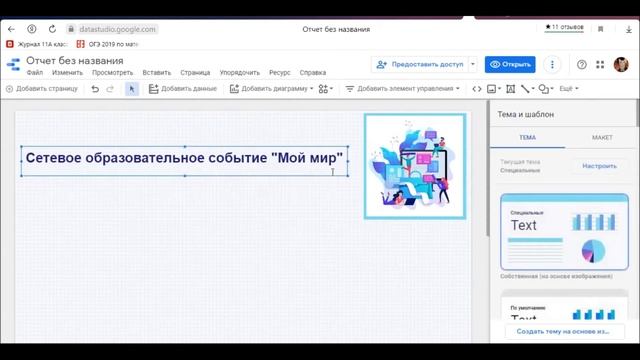640x360 pixels.
Task: Click the user account avatar
Action: 621,64
